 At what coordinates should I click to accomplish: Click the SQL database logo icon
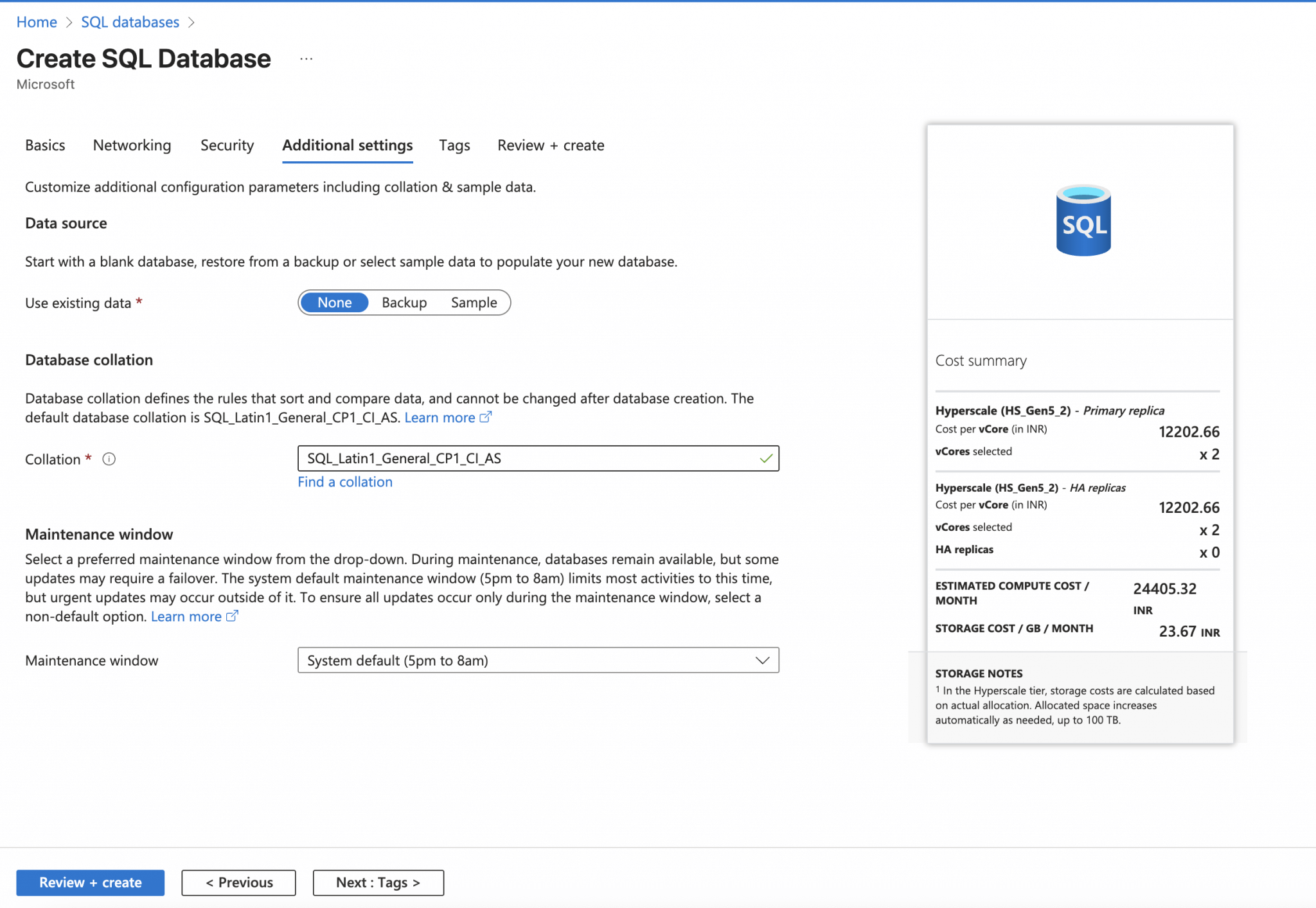[1083, 220]
